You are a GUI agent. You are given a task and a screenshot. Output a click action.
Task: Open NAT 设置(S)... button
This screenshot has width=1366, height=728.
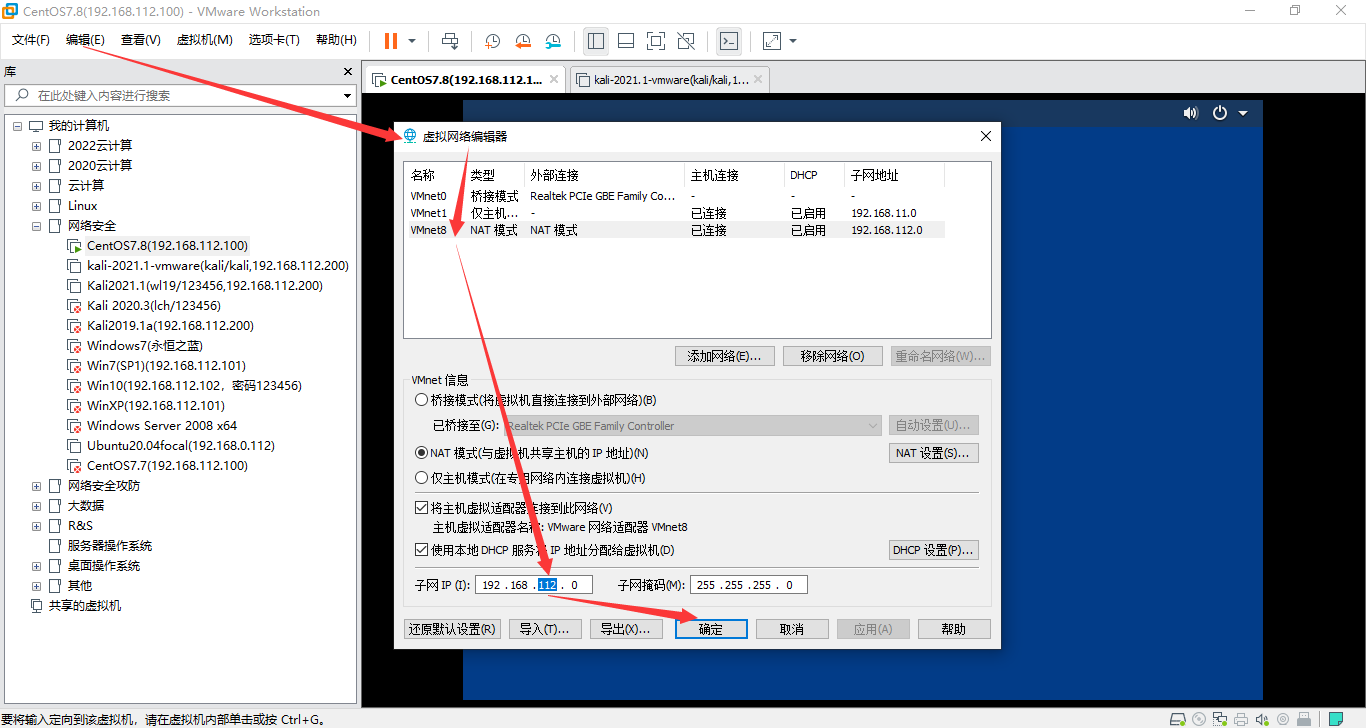tap(934, 453)
